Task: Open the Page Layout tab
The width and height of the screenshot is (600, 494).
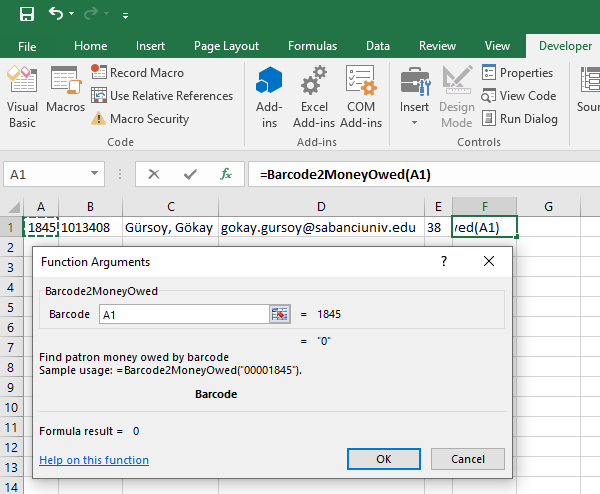Action: [x=227, y=46]
